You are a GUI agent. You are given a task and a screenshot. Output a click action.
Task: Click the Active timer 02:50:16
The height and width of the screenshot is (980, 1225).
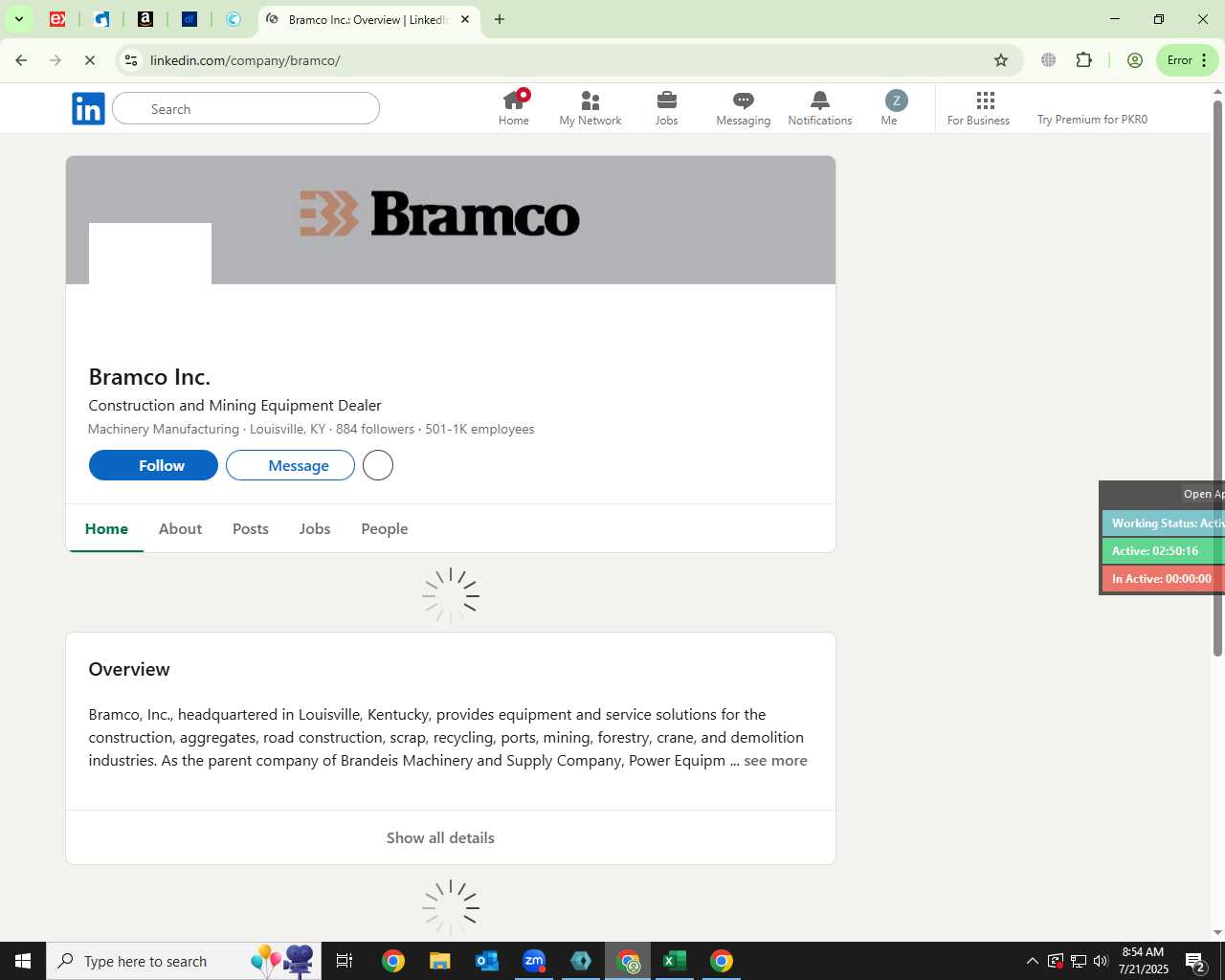coord(1164,551)
